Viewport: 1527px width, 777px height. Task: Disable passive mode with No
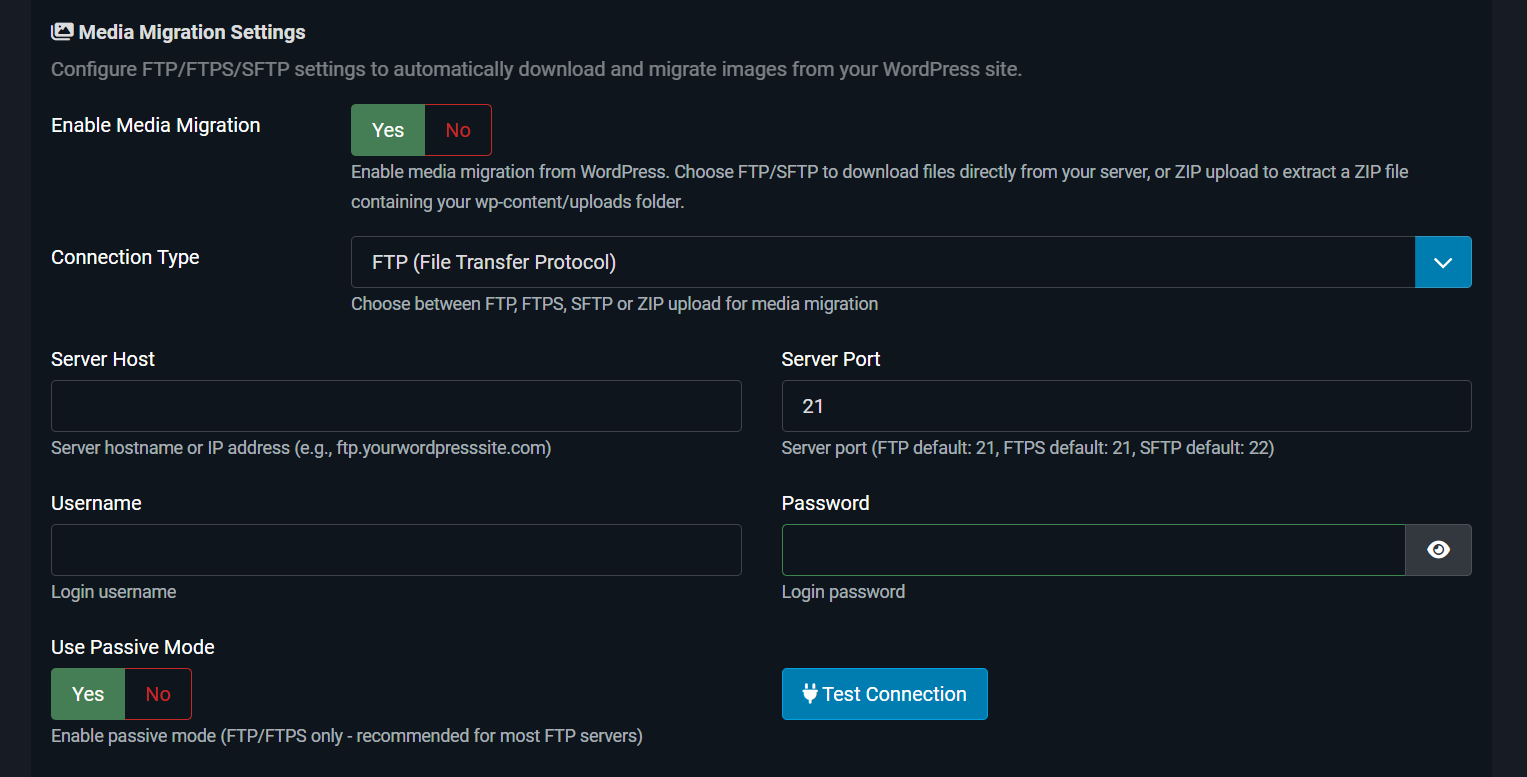(158, 694)
